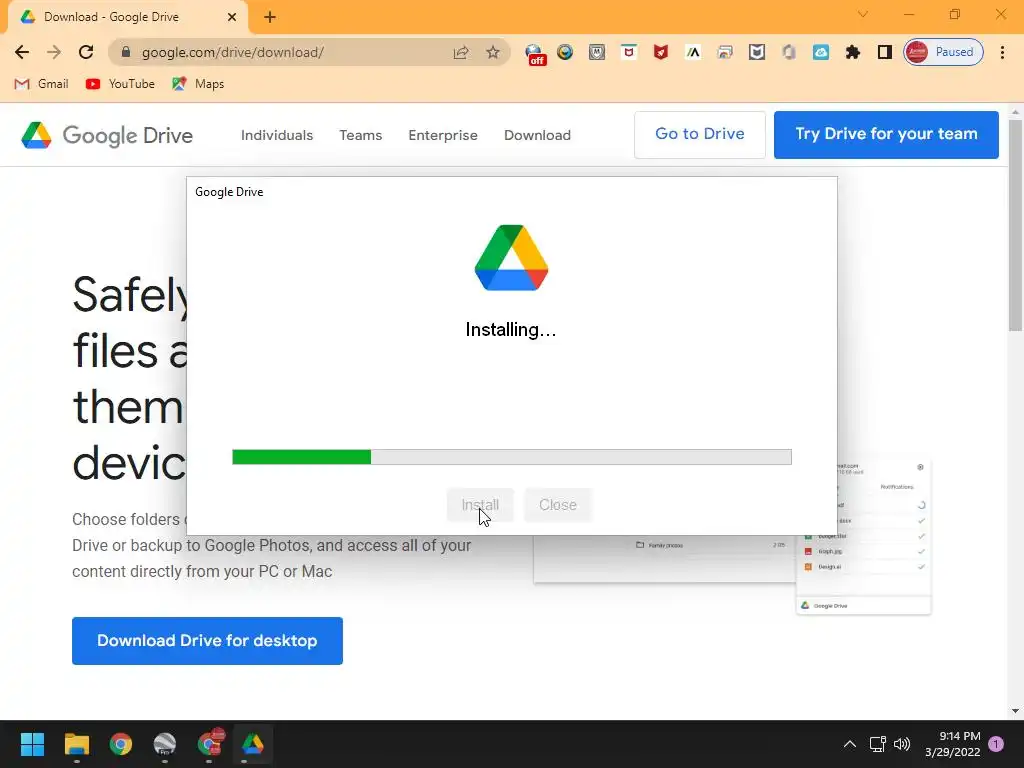This screenshot has width=1024, height=768.
Task: Open the Windows Start menu
Action: point(32,744)
